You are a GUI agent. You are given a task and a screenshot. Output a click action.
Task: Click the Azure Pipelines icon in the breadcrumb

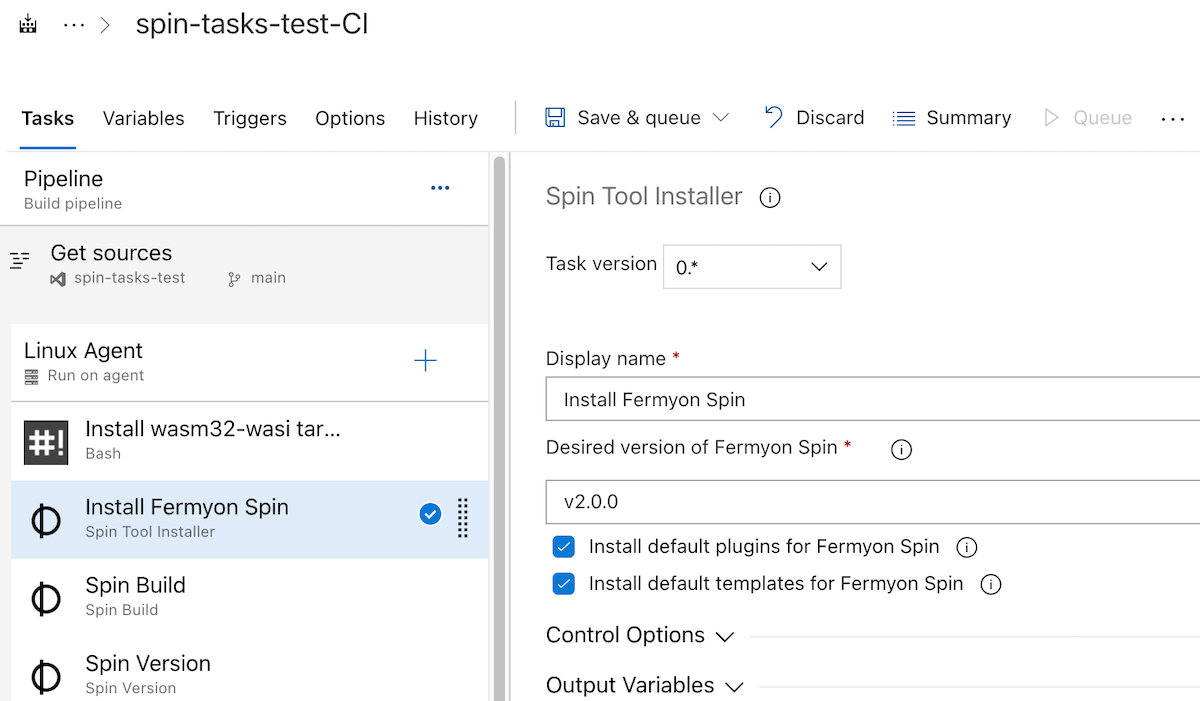[27, 22]
